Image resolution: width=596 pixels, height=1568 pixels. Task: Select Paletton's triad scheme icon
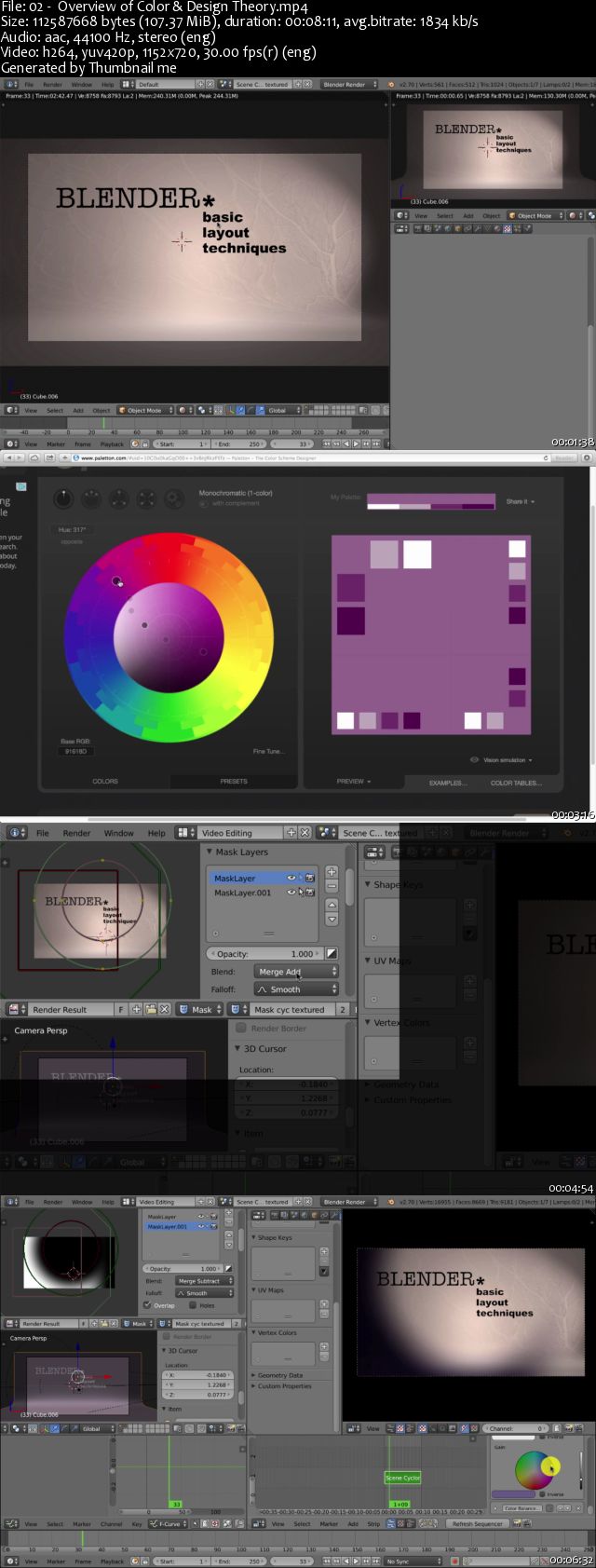coord(118,498)
